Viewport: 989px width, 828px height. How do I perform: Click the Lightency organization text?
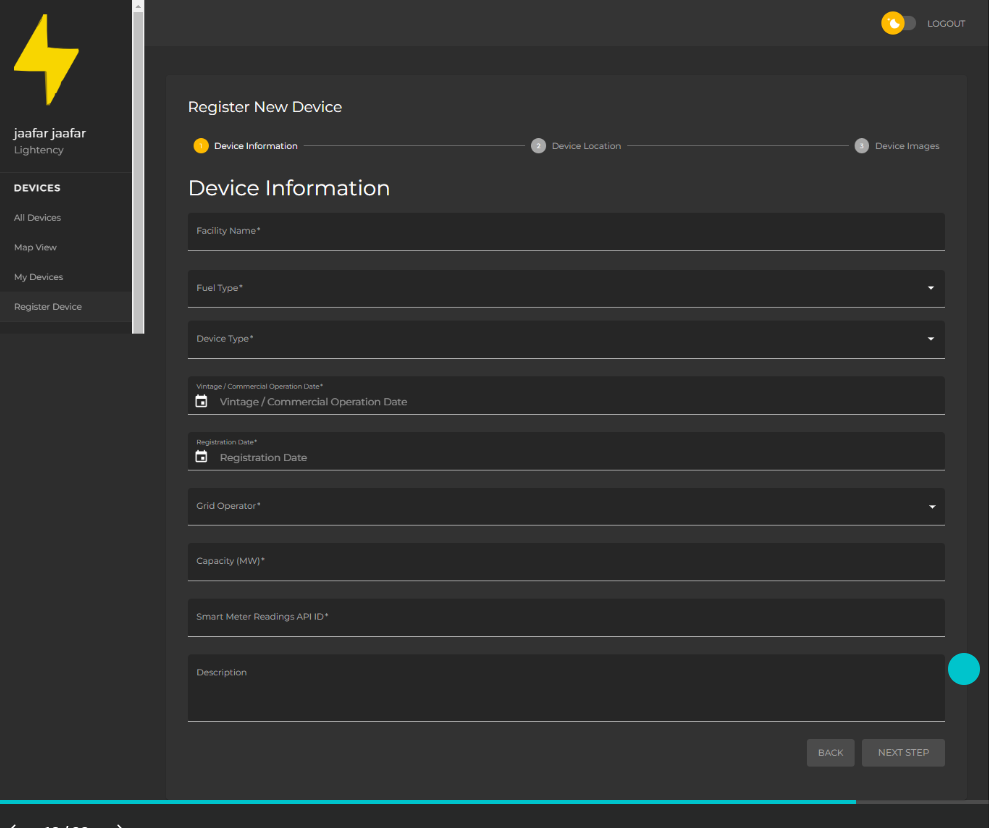[38, 150]
